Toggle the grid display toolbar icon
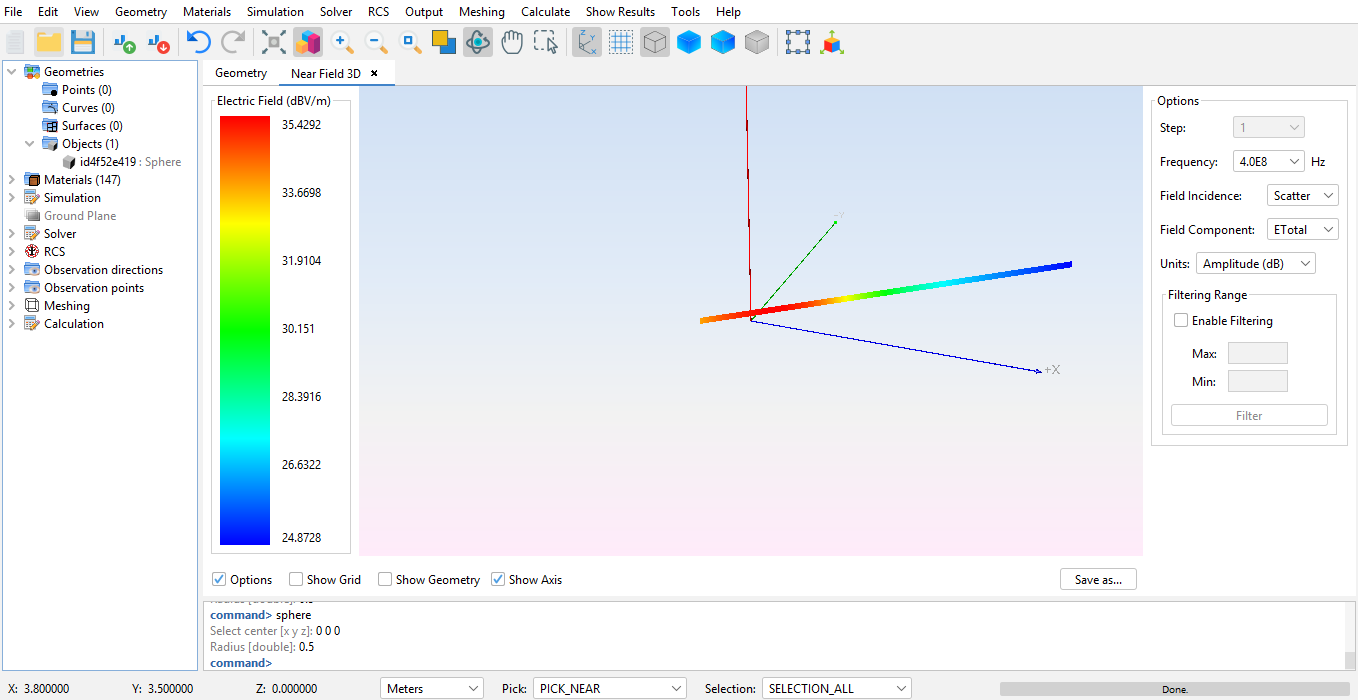This screenshot has height=700, width=1358. pyautogui.click(x=621, y=42)
